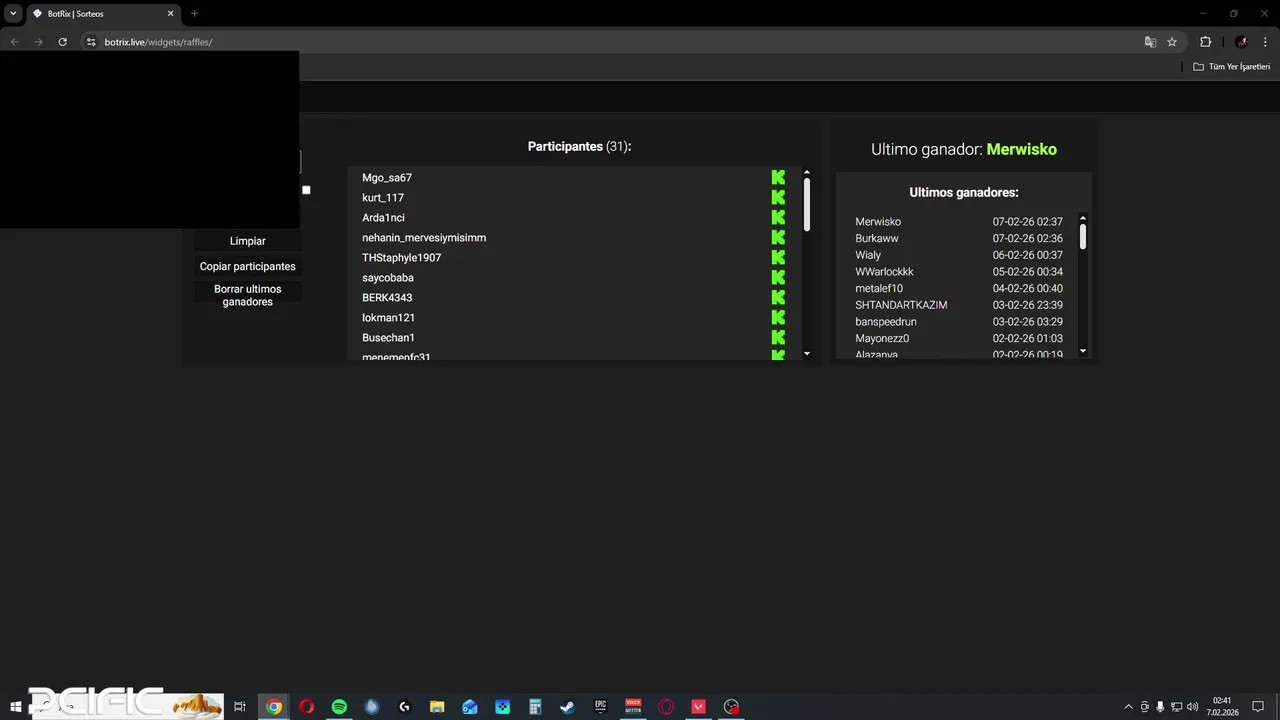Screen dimensions: 1280x720
Task: Click Burkaww in the winners list
Action: (x=877, y=239)
